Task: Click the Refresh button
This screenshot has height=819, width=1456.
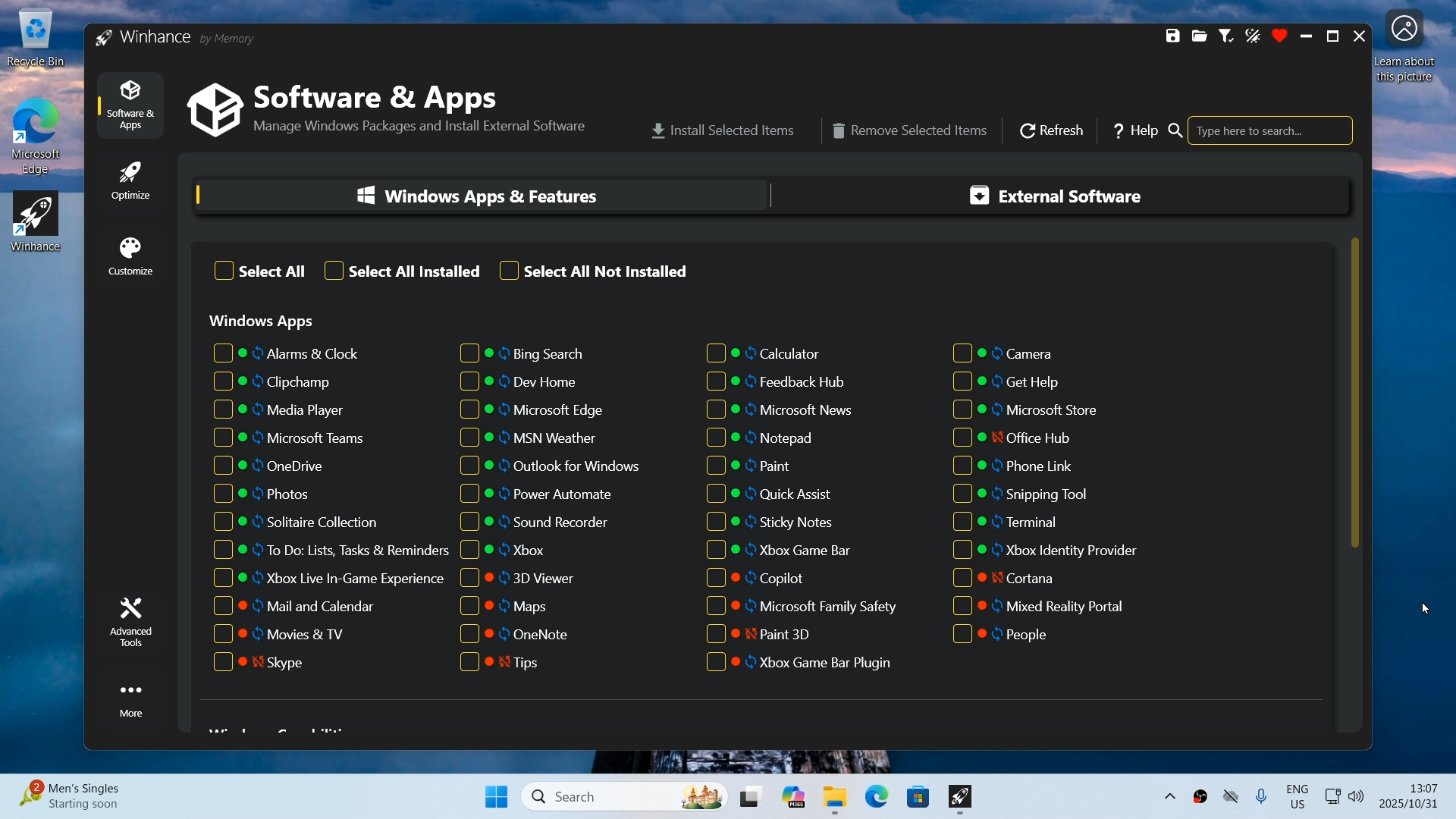Action: point(1051,130)
